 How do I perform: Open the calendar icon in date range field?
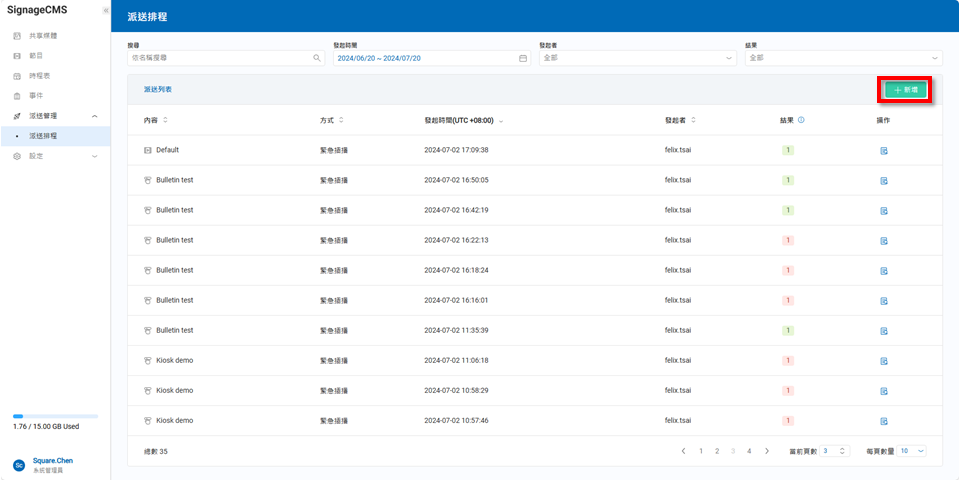point(523,58)
